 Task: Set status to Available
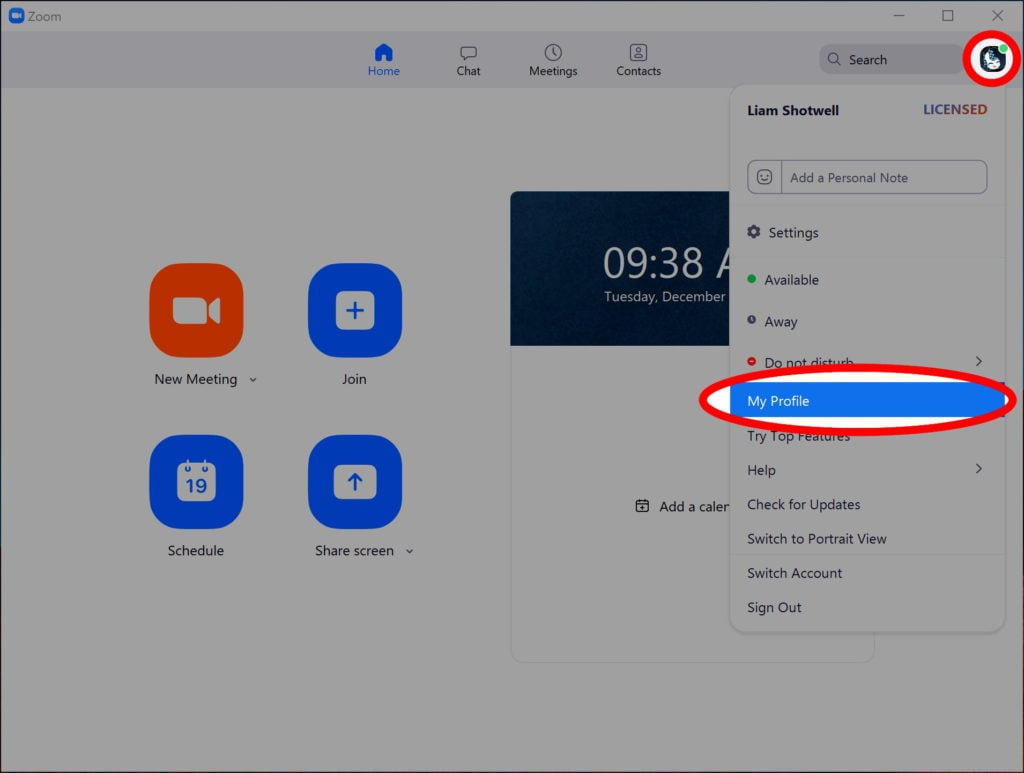tap(867, 279)
